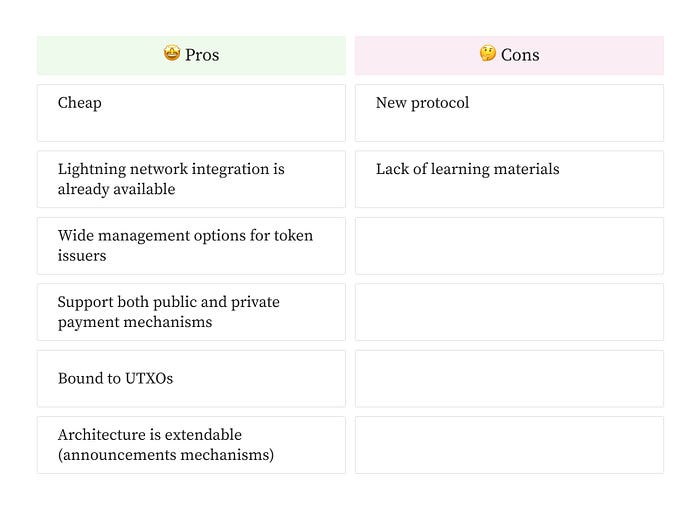The image size is (700, 509).
Task: Click the last empty Cons cell
Action: click(509, 445)
